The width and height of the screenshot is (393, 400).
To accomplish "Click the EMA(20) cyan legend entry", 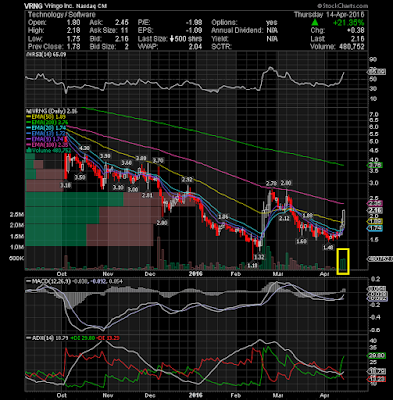I will pos(46,127).
